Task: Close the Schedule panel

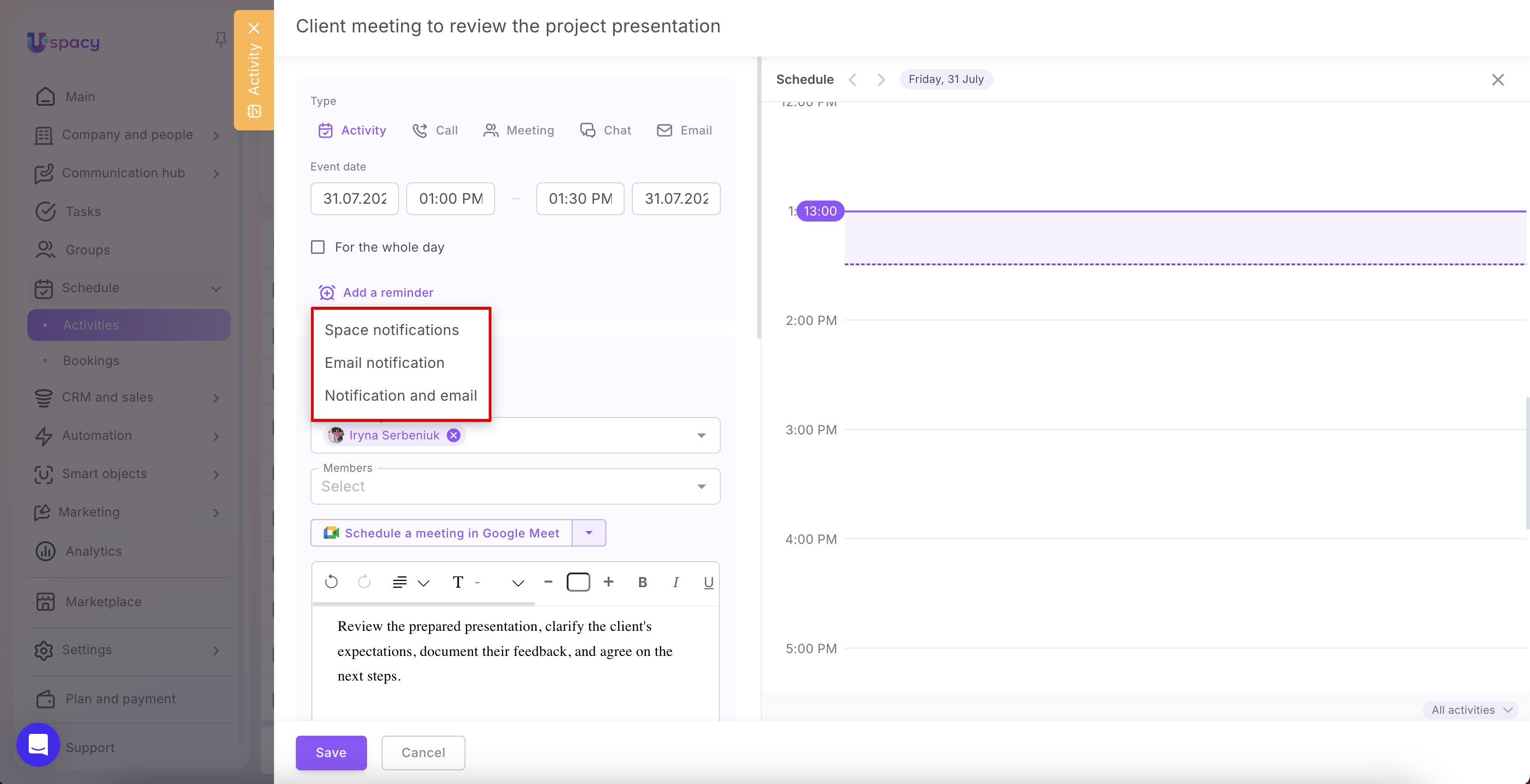Action: (1498, 80)
